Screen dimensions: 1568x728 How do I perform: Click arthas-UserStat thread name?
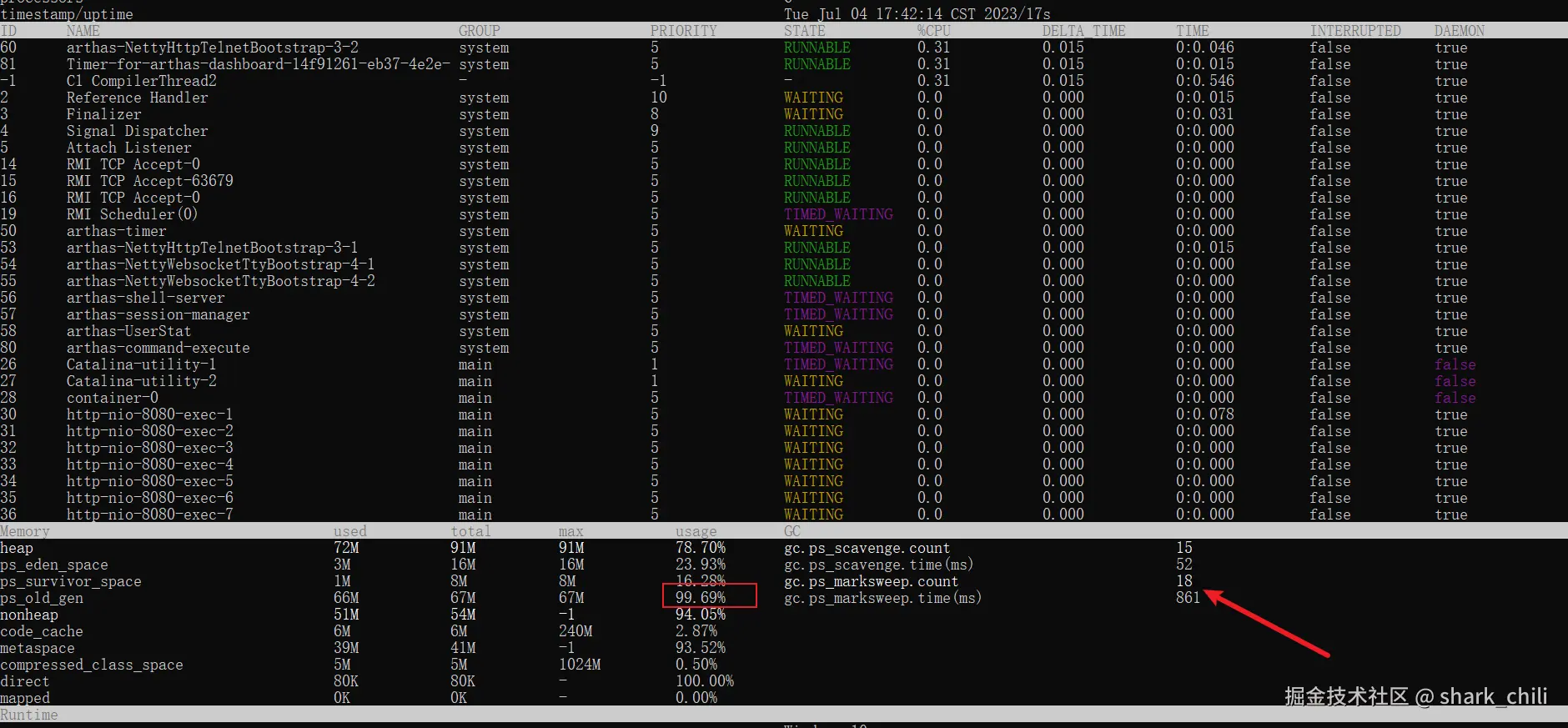[x=129, y=331]
